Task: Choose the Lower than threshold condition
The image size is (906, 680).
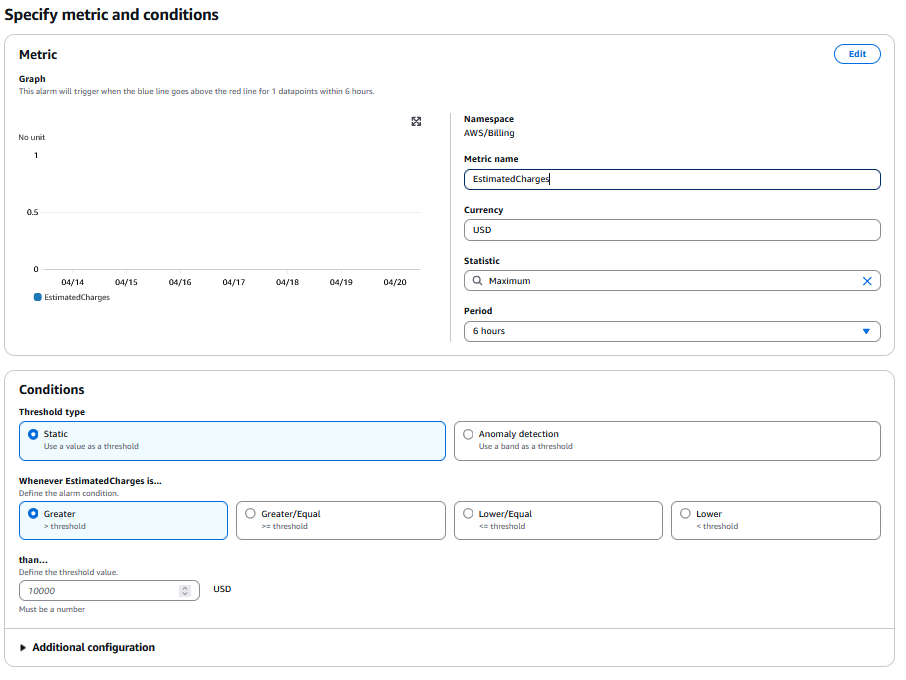Action: tap(685, 514)
